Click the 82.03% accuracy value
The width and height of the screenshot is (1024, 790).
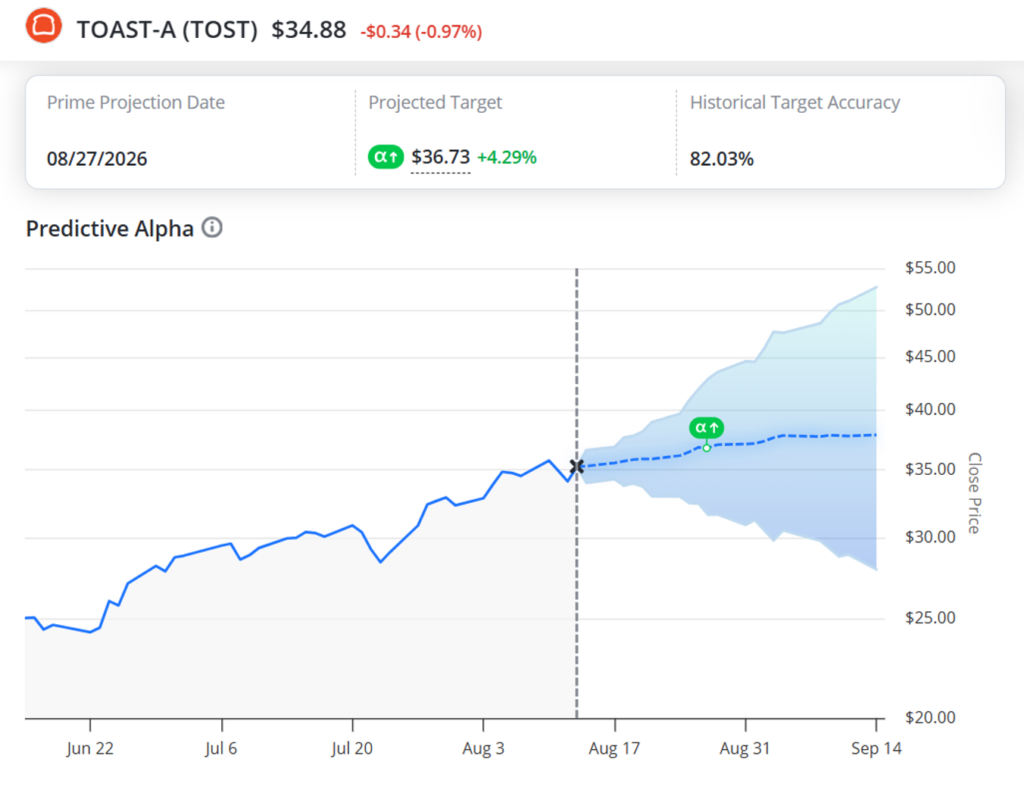point(722,159)
